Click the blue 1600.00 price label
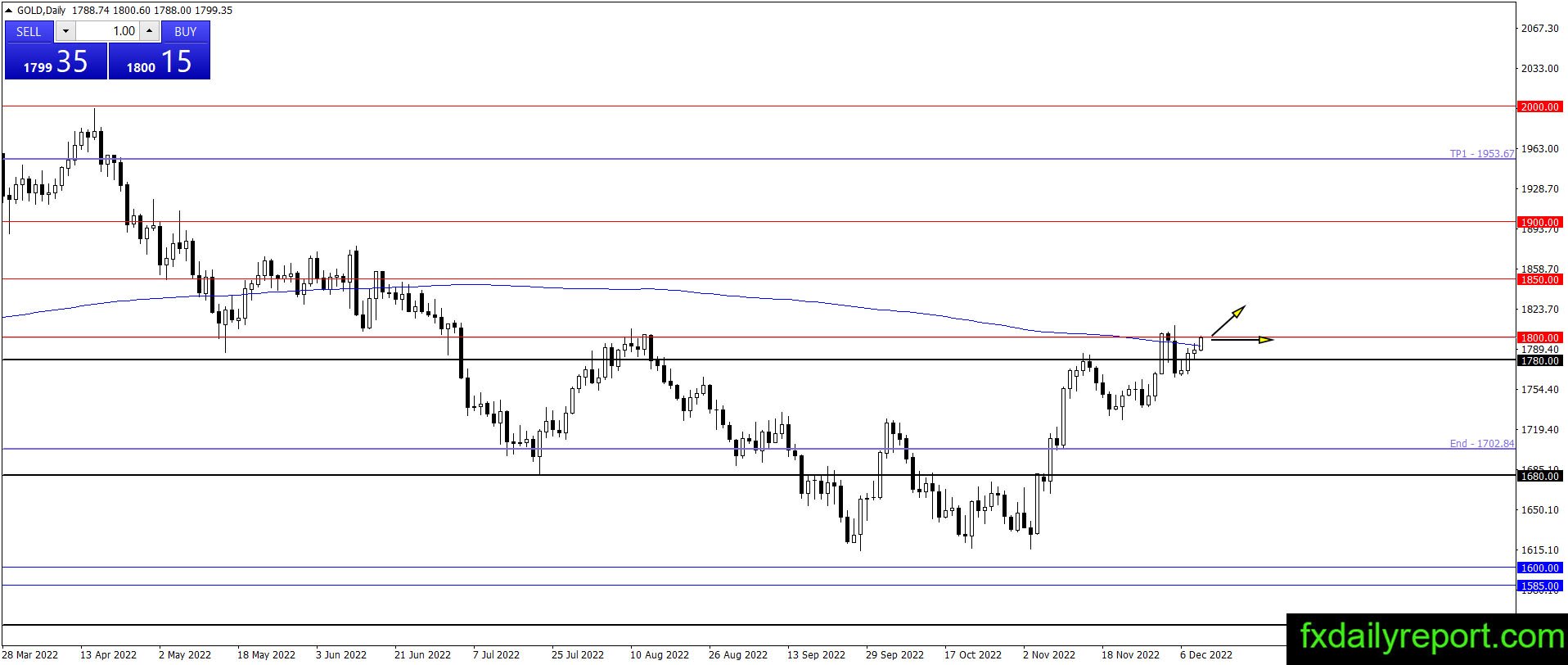This screenshot has height=665, width=1568. (1539, 568)
